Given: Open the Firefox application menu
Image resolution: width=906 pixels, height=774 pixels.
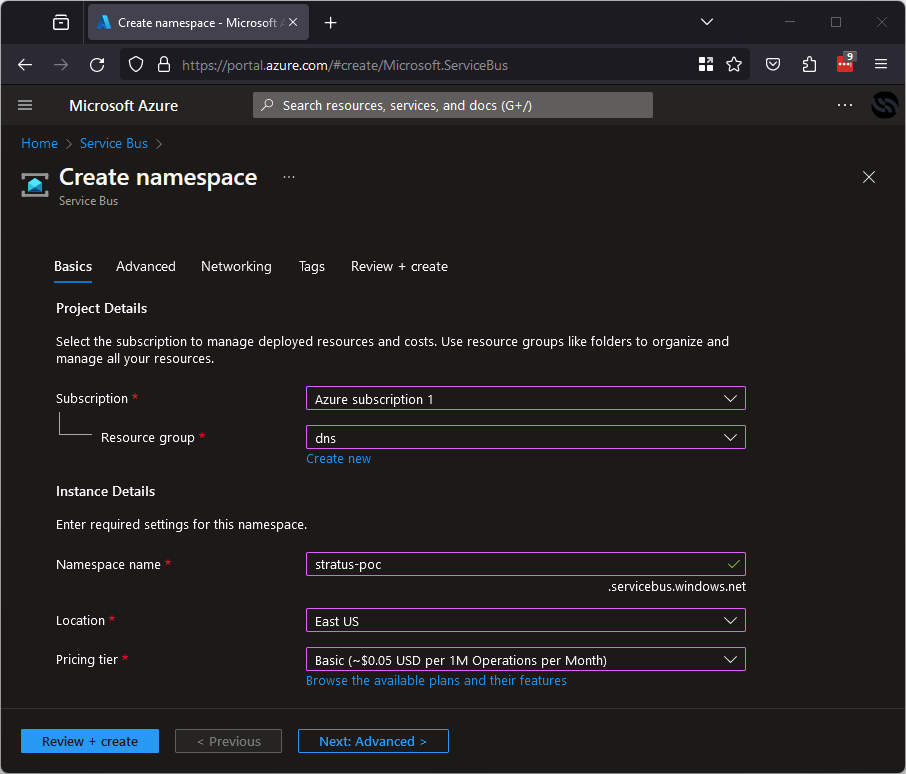Looking at the screenshot, I should tap(881, 64).
